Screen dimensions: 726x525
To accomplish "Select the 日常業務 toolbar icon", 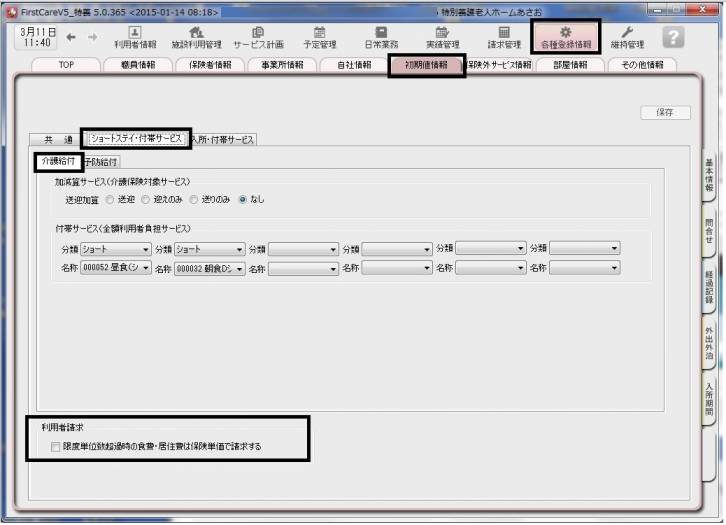I will [380, 37].
